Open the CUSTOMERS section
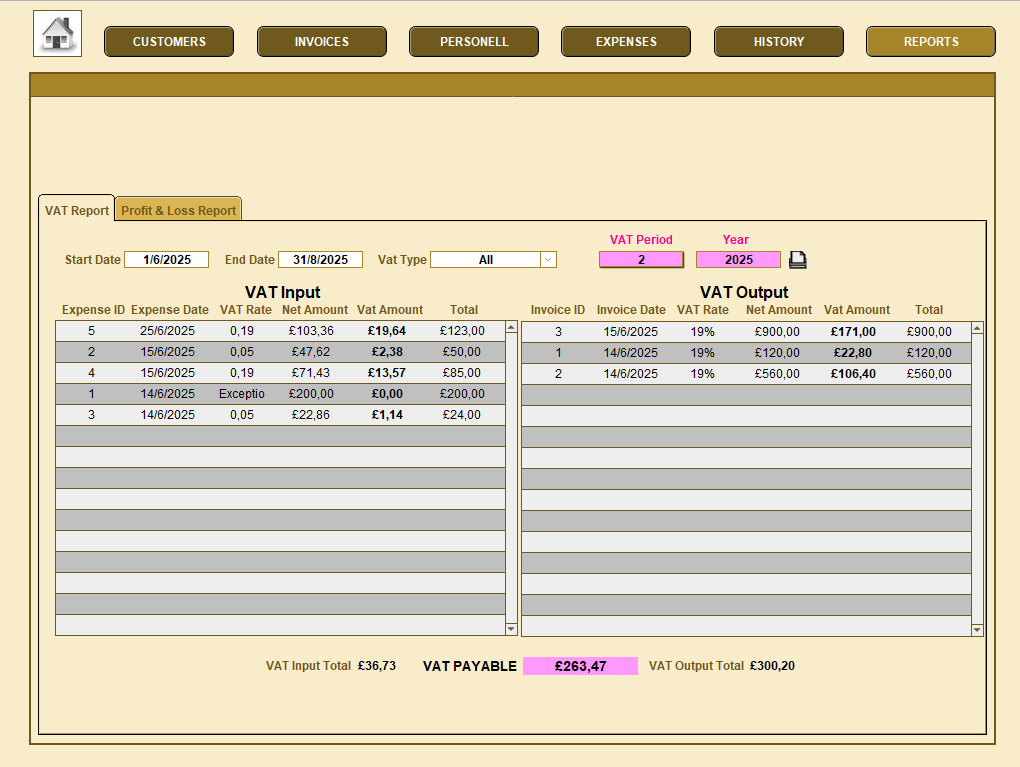 [x=169, y=42]
